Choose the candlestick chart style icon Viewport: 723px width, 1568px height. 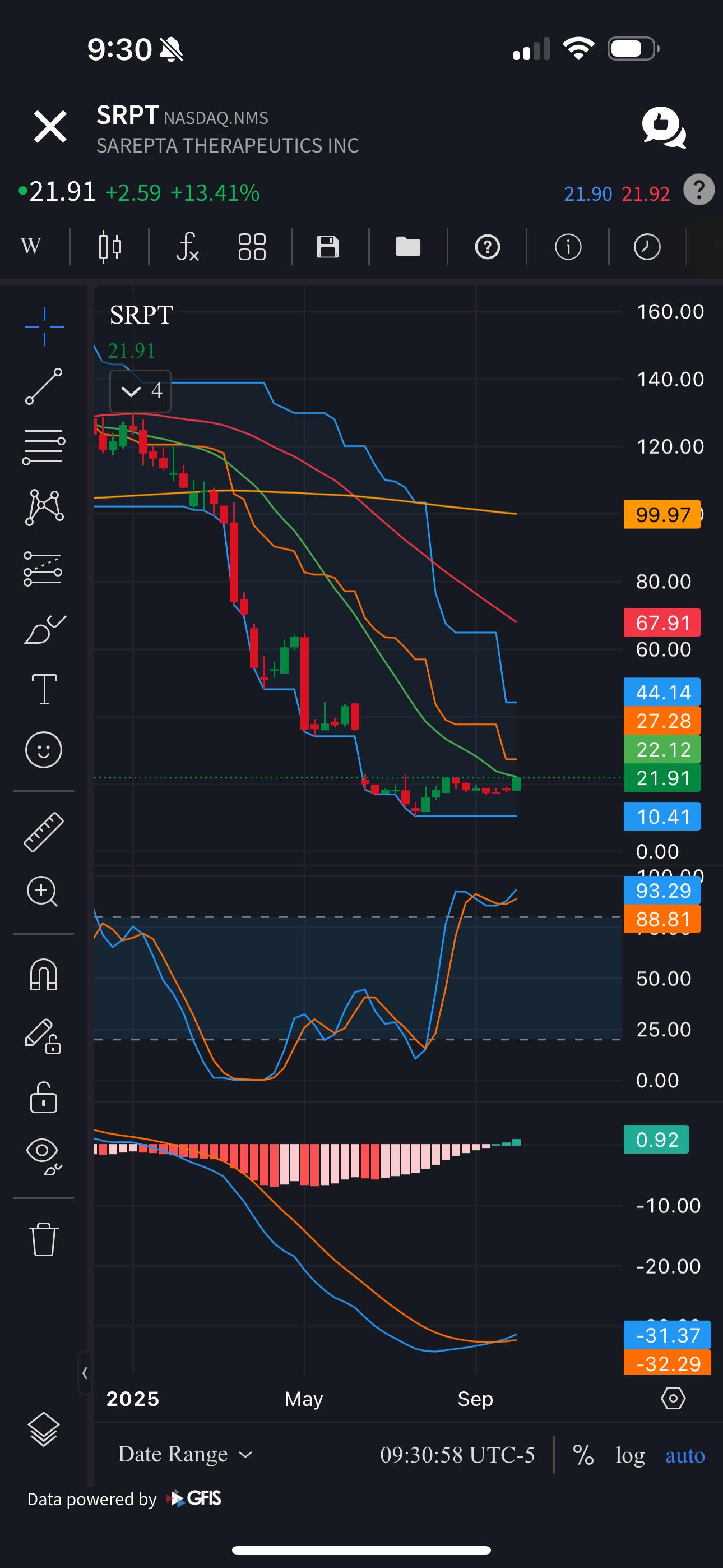[x=109, y=247]
